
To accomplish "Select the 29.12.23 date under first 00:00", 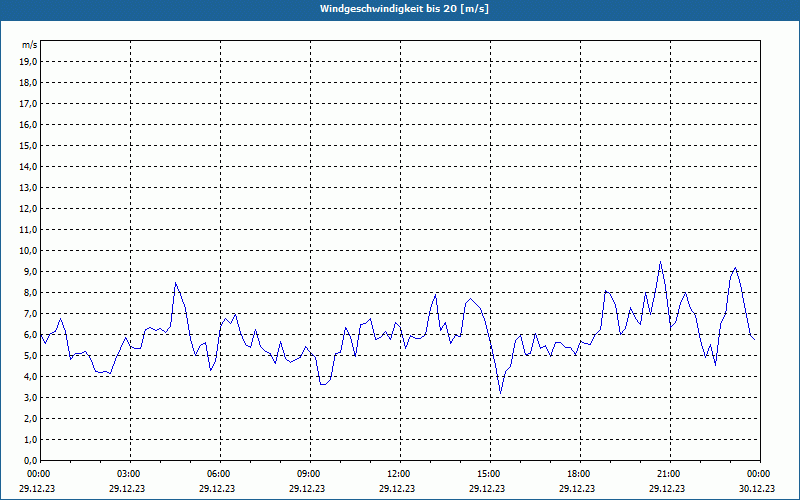I will (37, 488).
